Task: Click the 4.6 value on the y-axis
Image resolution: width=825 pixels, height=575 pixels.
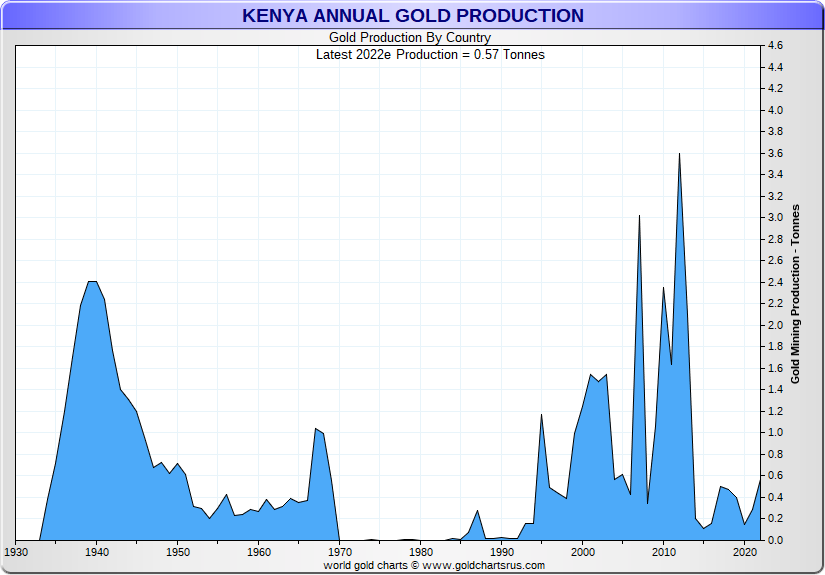Action: (776, 46)
